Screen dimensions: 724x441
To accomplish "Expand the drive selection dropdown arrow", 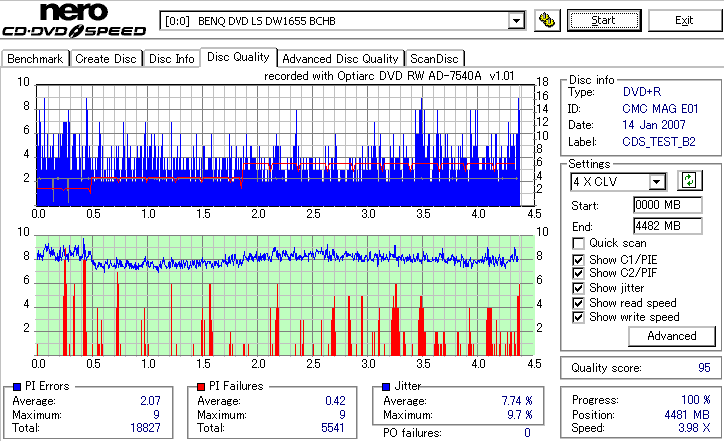I will pos(516,21).
